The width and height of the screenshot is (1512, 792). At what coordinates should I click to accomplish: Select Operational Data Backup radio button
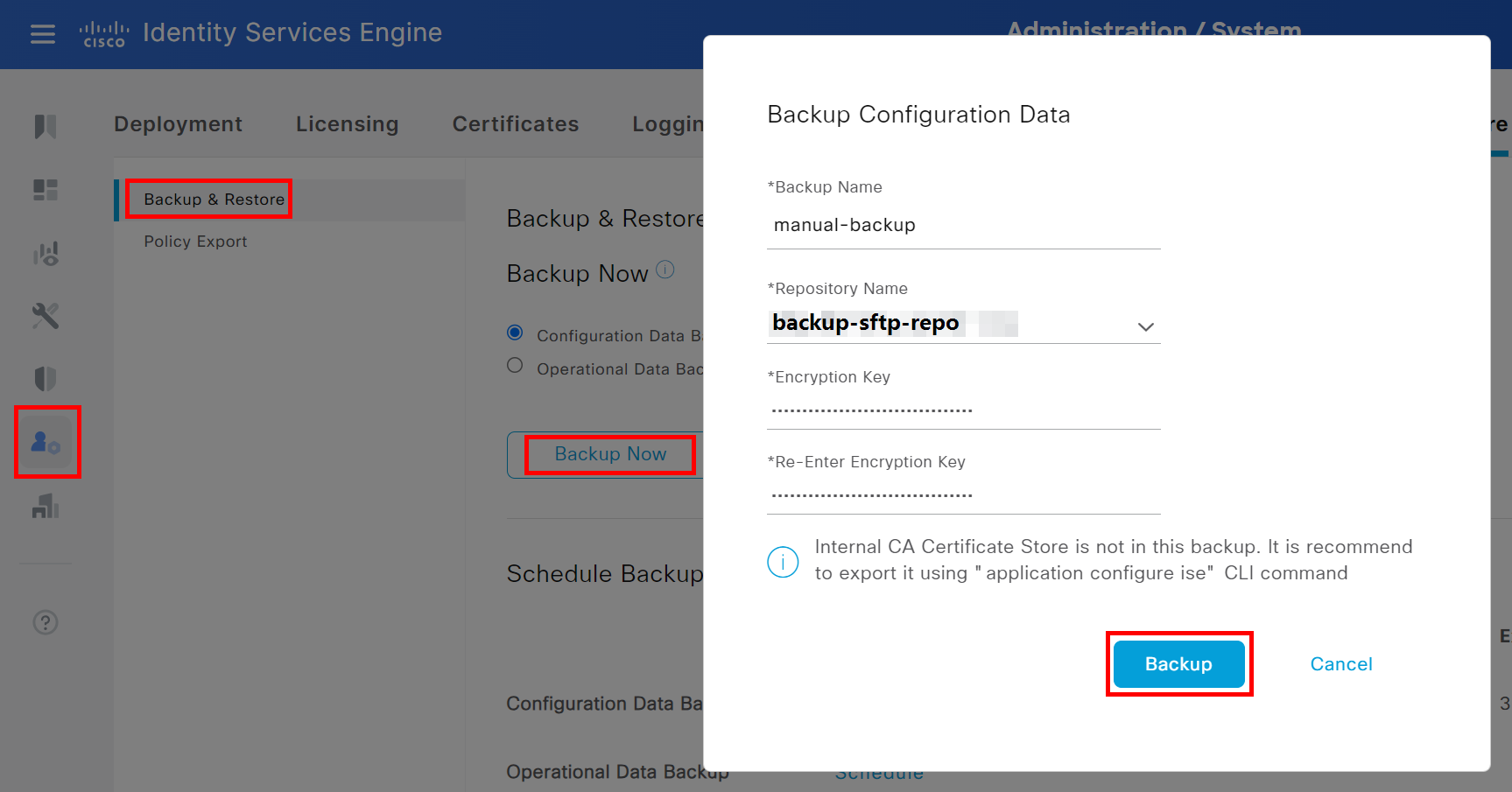coord(515,366)
